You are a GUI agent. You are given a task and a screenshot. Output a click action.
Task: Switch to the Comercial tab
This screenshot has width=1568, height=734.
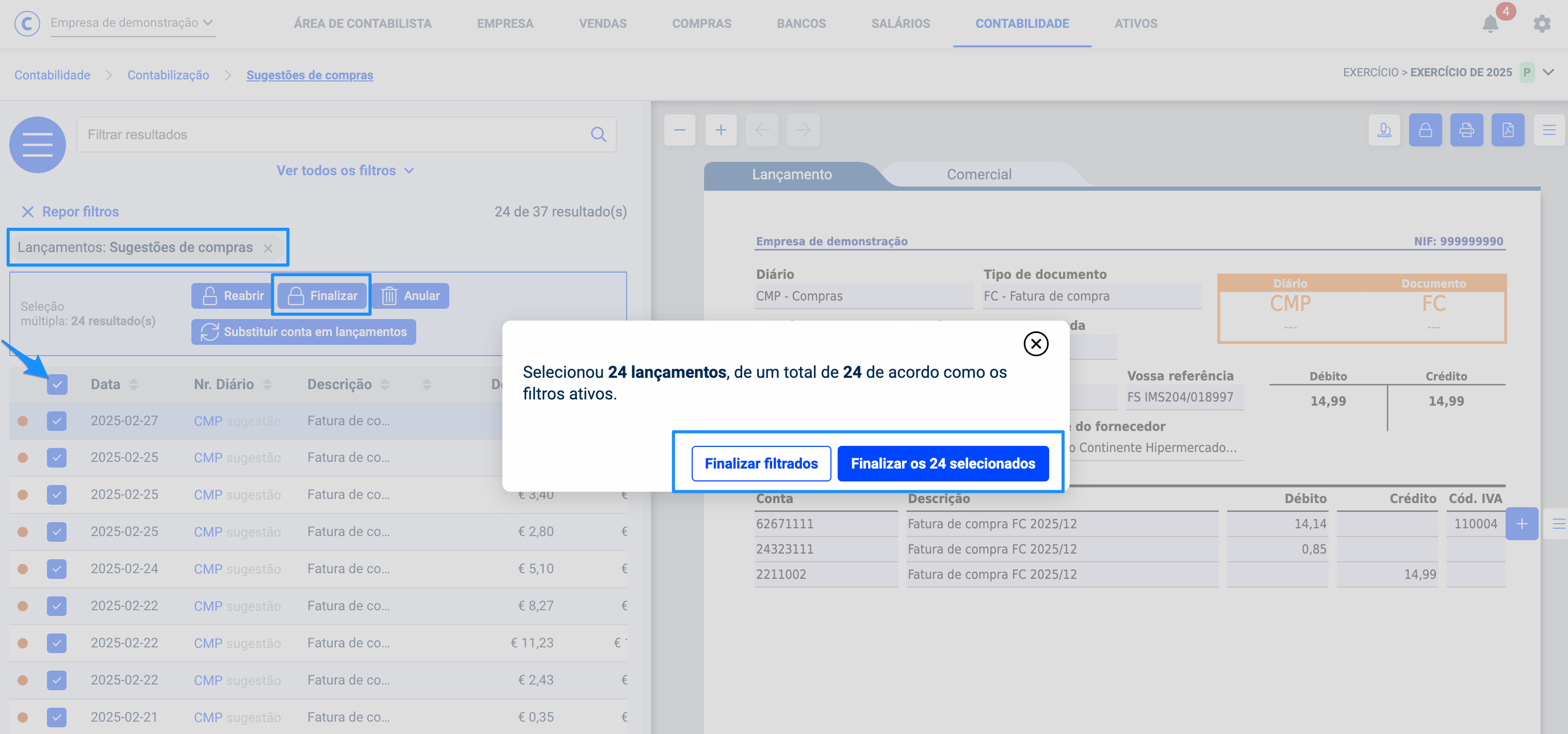(978, 175)
